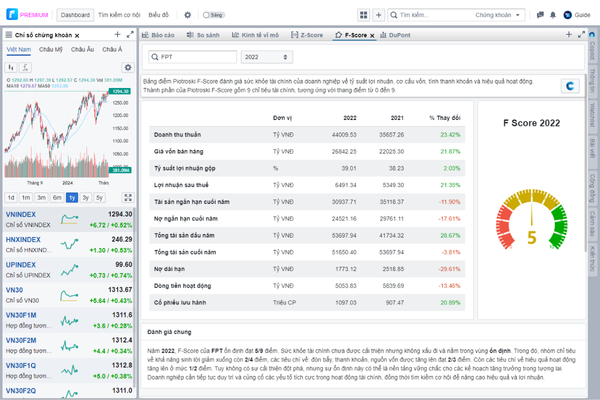This screenshot has width=600, height=400.
Task: Open the top settings gear icon
Action: [188, 15]
